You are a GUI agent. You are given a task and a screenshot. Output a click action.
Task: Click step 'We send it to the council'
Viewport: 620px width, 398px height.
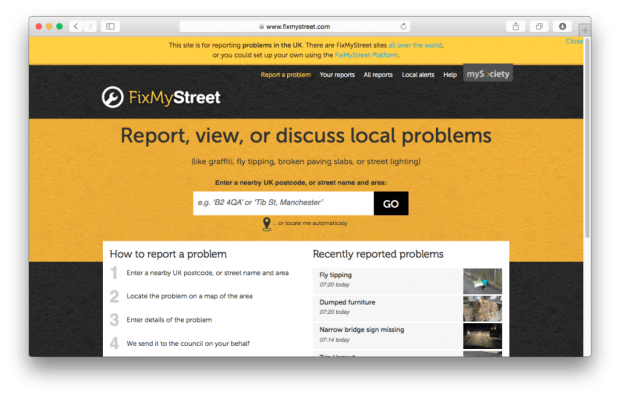click(x=188, y=343)
